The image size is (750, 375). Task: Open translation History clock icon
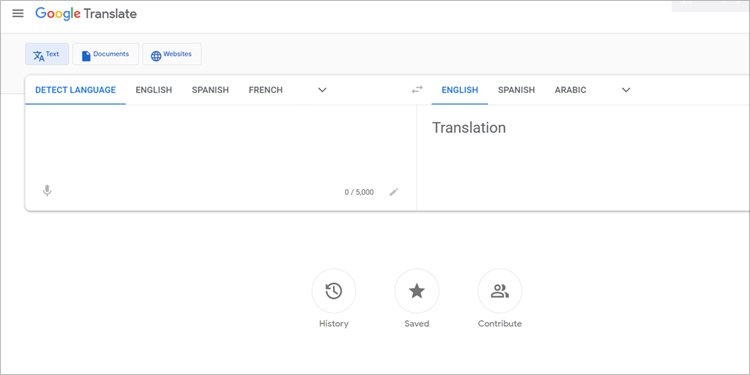tap(333, 291)
